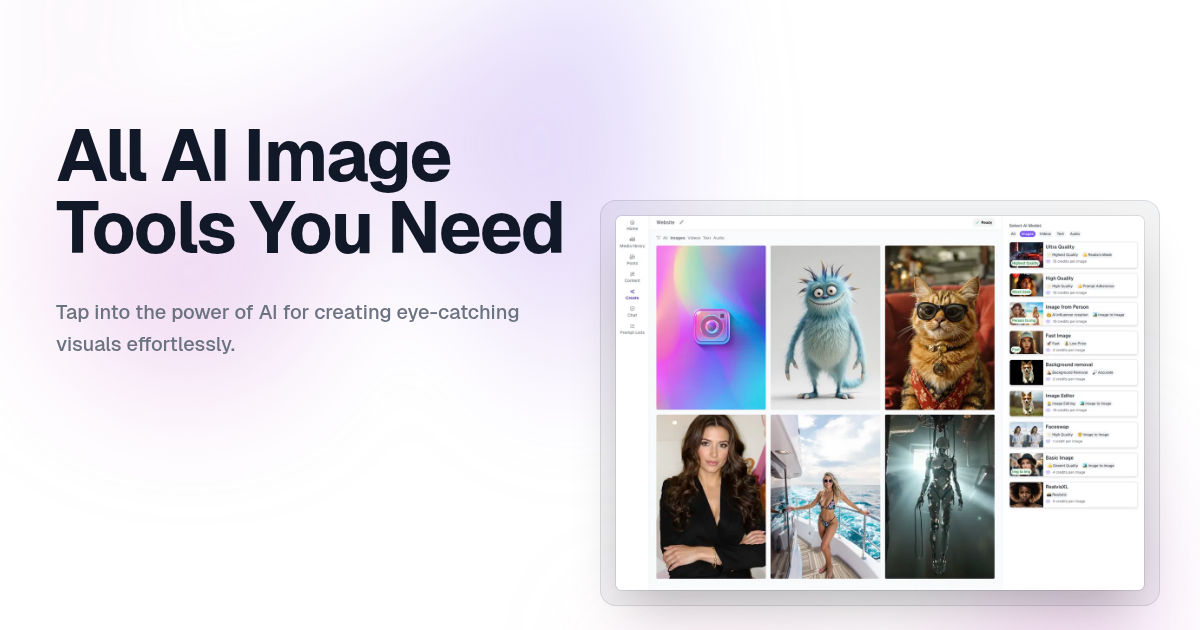Screen dimensions: 1200x630
Task: Open the Chat panel
Action: pyautogui.click(x=633, y=314)
